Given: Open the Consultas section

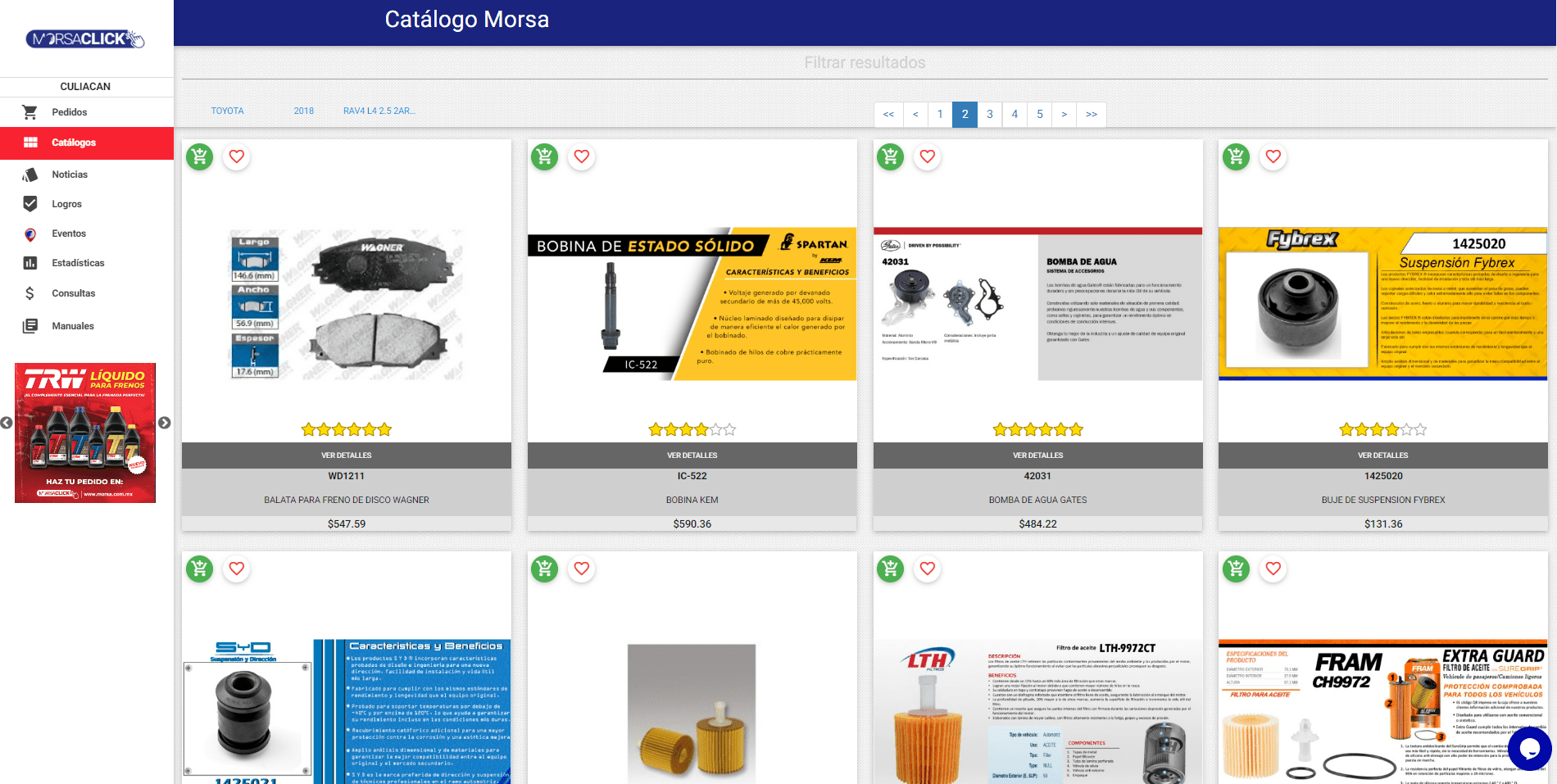Looking at the screenshot, I should [74, 292].
